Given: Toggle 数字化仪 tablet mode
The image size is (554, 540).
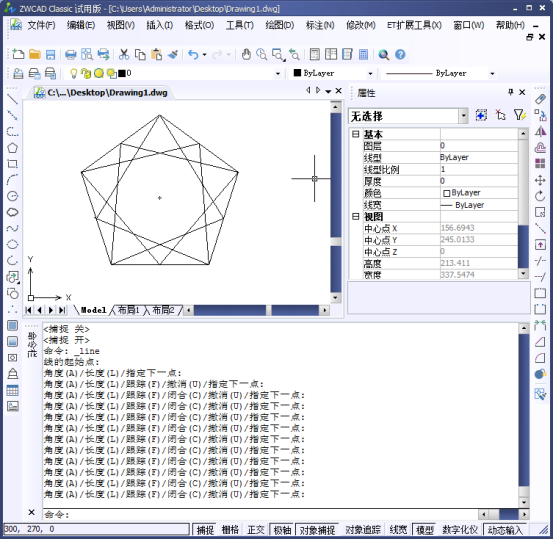Looking at the screenshot, I should (x=460, y=529).
